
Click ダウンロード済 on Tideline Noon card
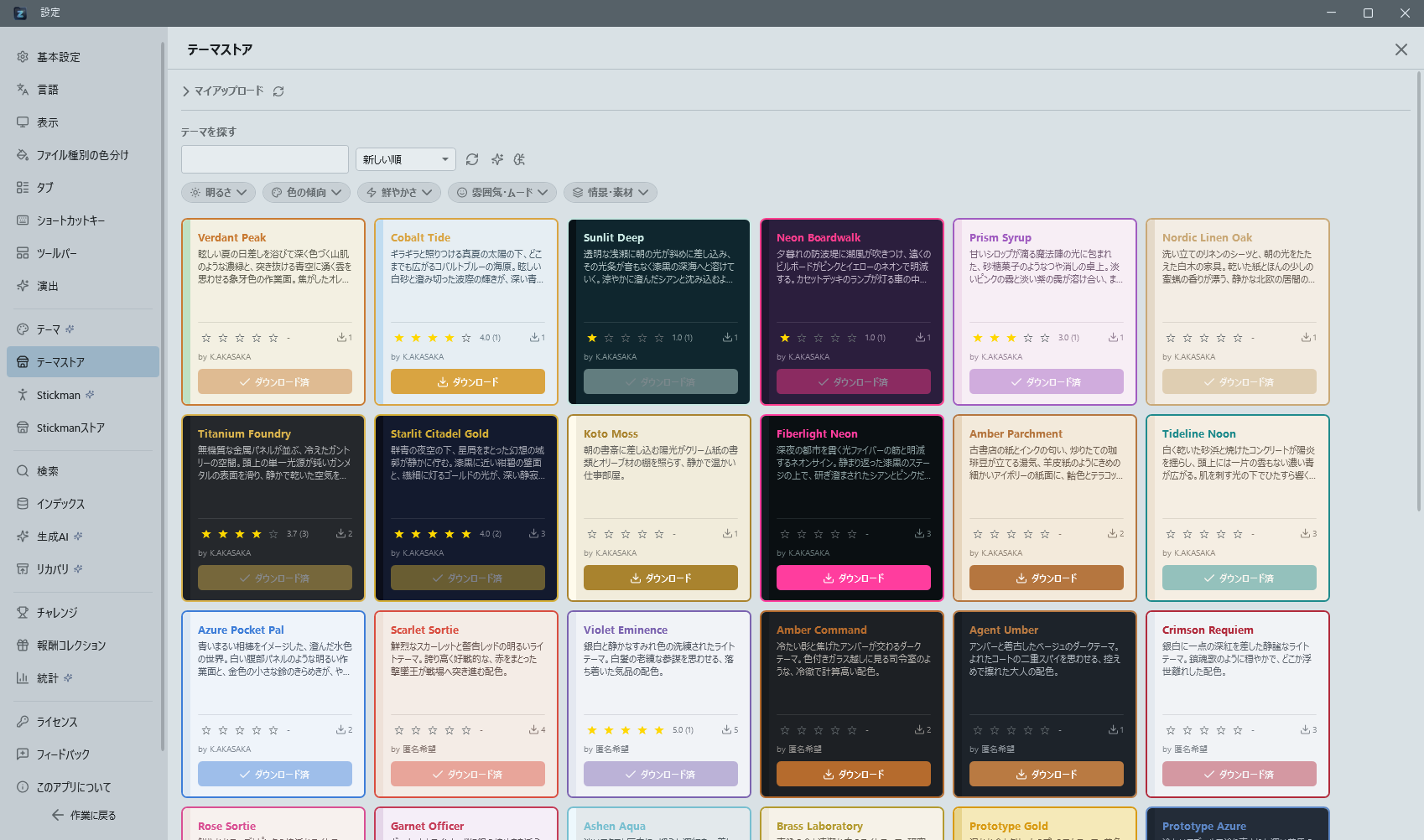pos(1240,578)
